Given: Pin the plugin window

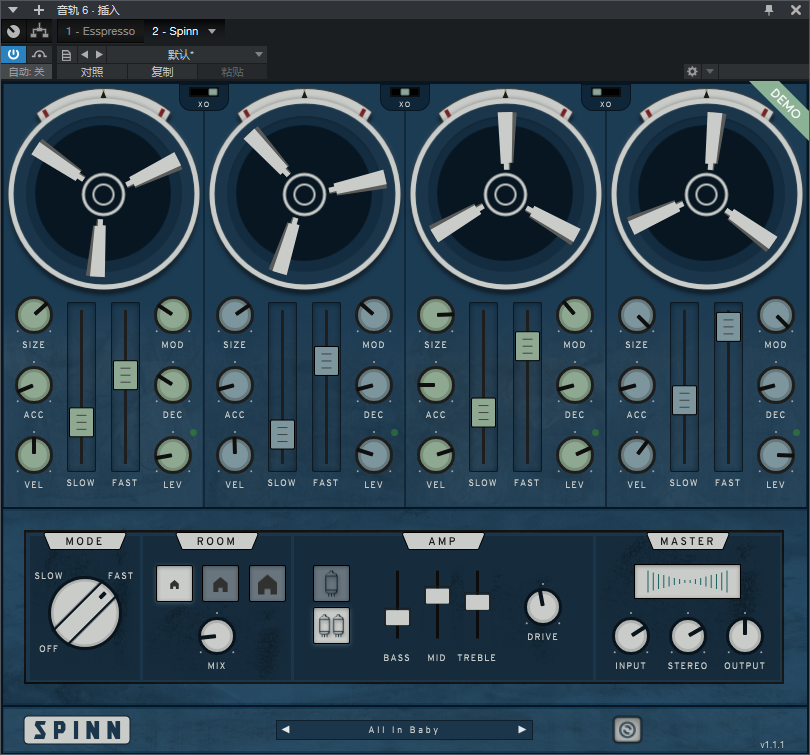Looking at the screenshot, I should [x=769, y=10].
